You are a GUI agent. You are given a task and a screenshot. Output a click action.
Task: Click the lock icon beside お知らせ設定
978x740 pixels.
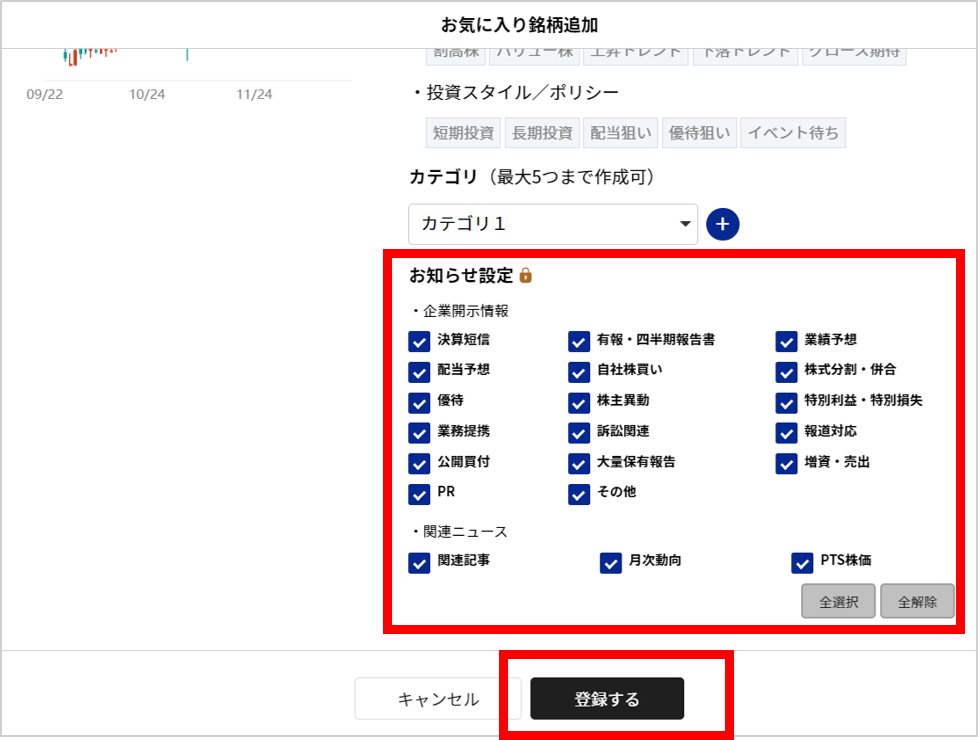click(526, 275)
